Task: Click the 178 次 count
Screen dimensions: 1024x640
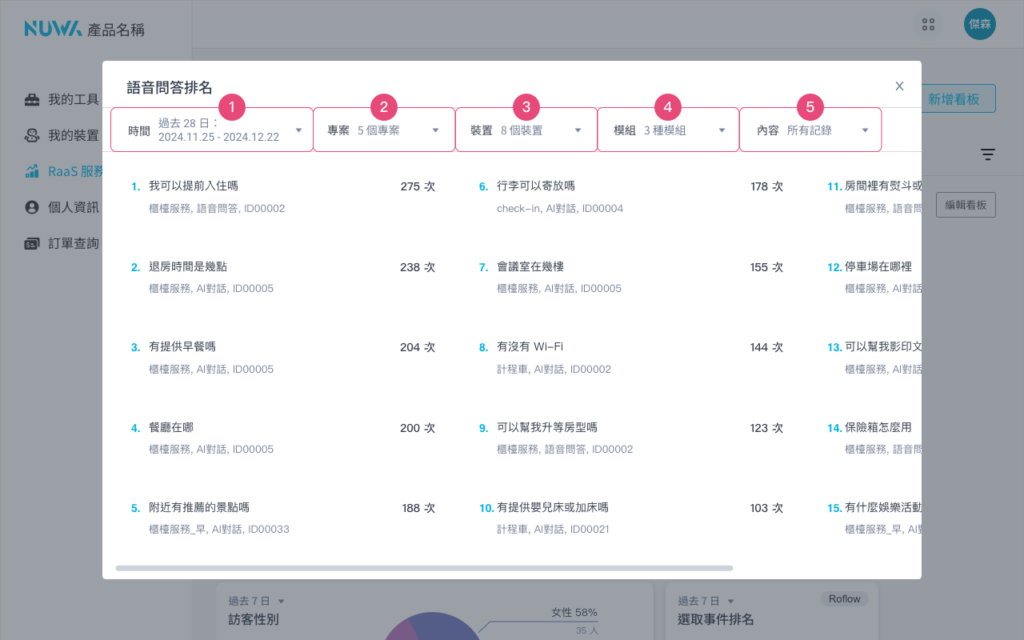Action: (767, 187)
